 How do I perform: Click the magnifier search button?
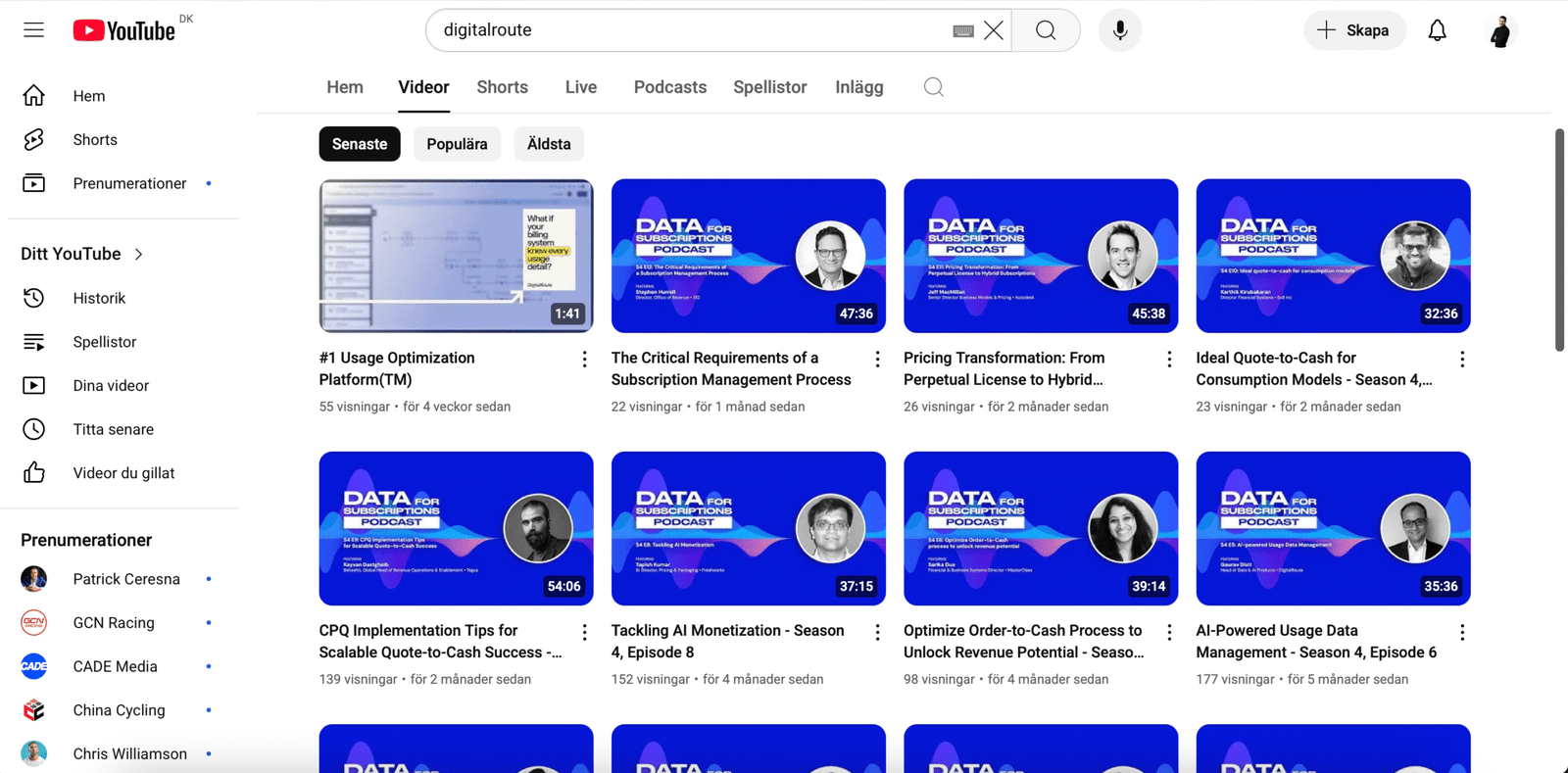[x=1046, y=30]
